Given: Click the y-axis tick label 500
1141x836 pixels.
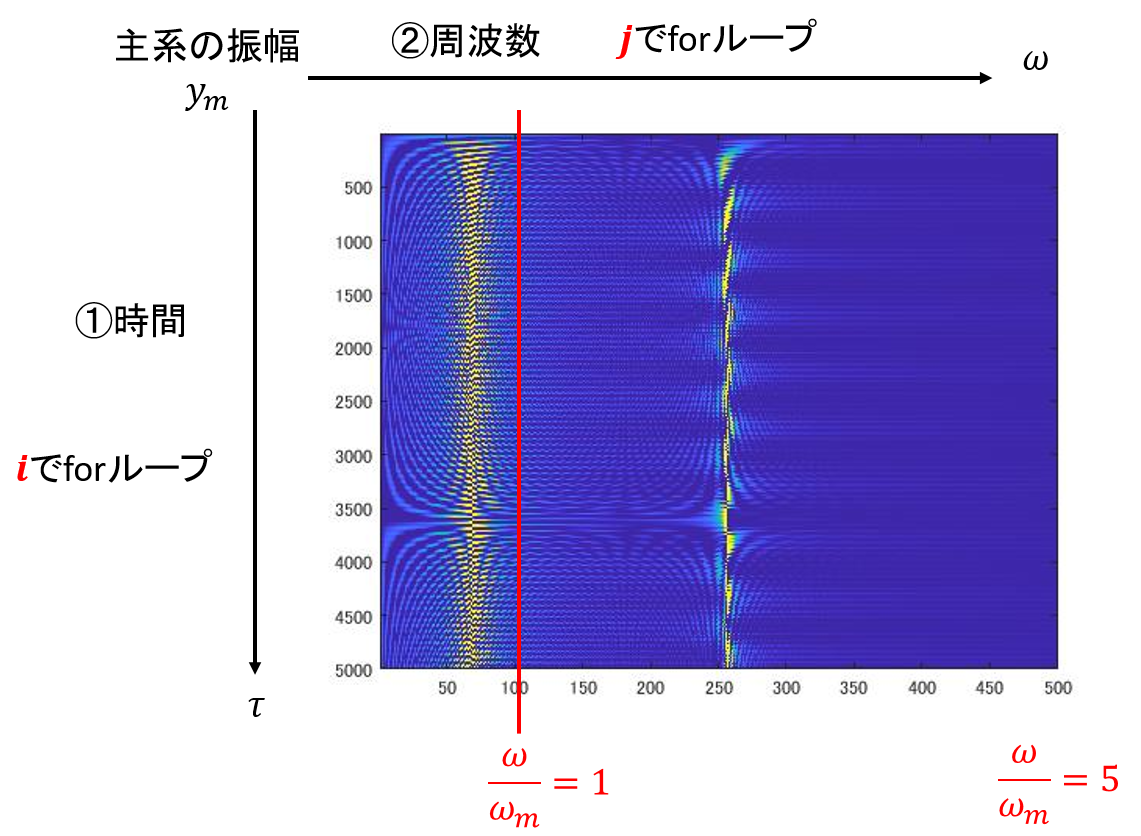Looking at the screenshot, I should pyautogui.click(x=358, y=188).
